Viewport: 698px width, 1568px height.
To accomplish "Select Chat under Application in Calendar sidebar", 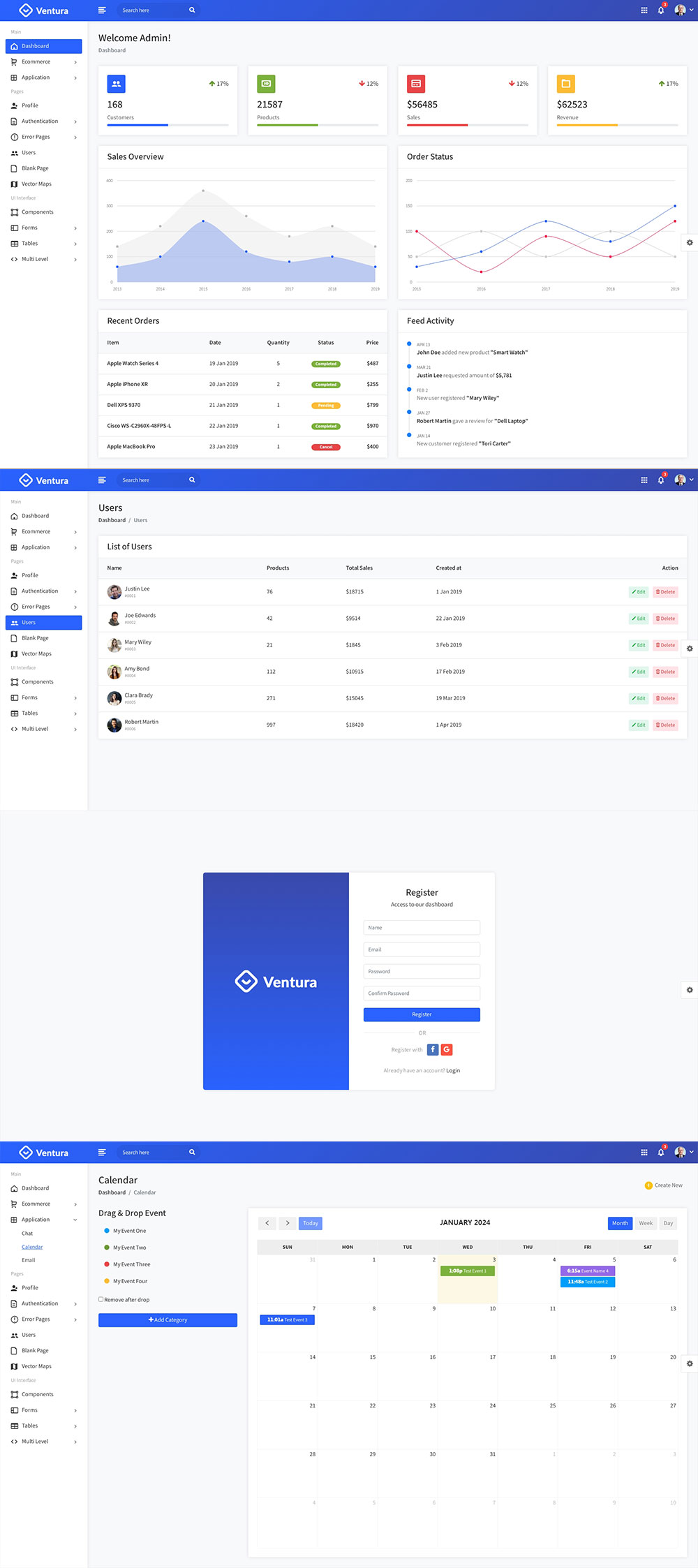I will point(27,1234).
